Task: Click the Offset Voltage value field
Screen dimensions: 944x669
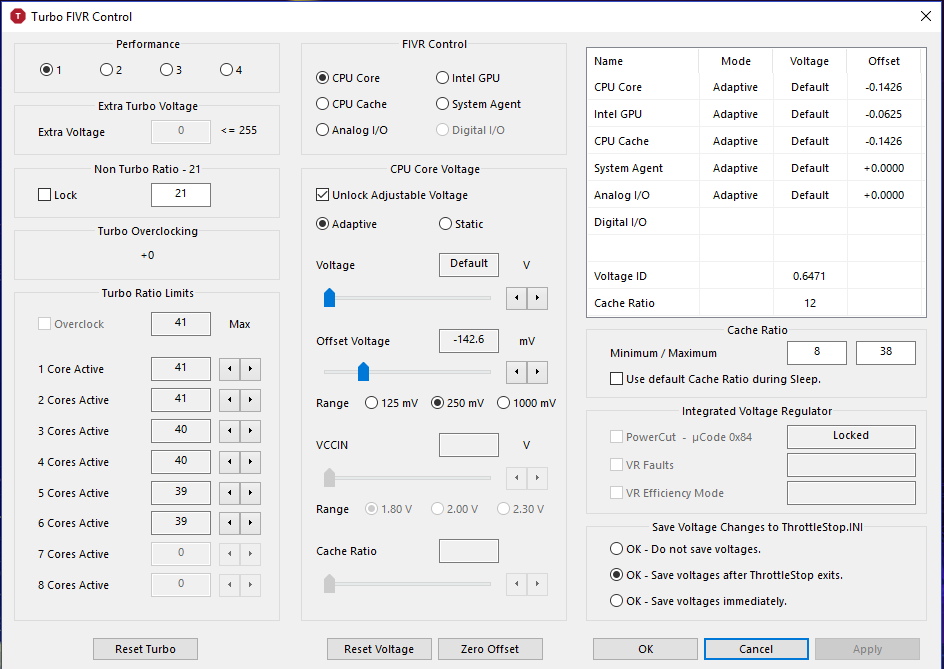Action: pos(469,341)
